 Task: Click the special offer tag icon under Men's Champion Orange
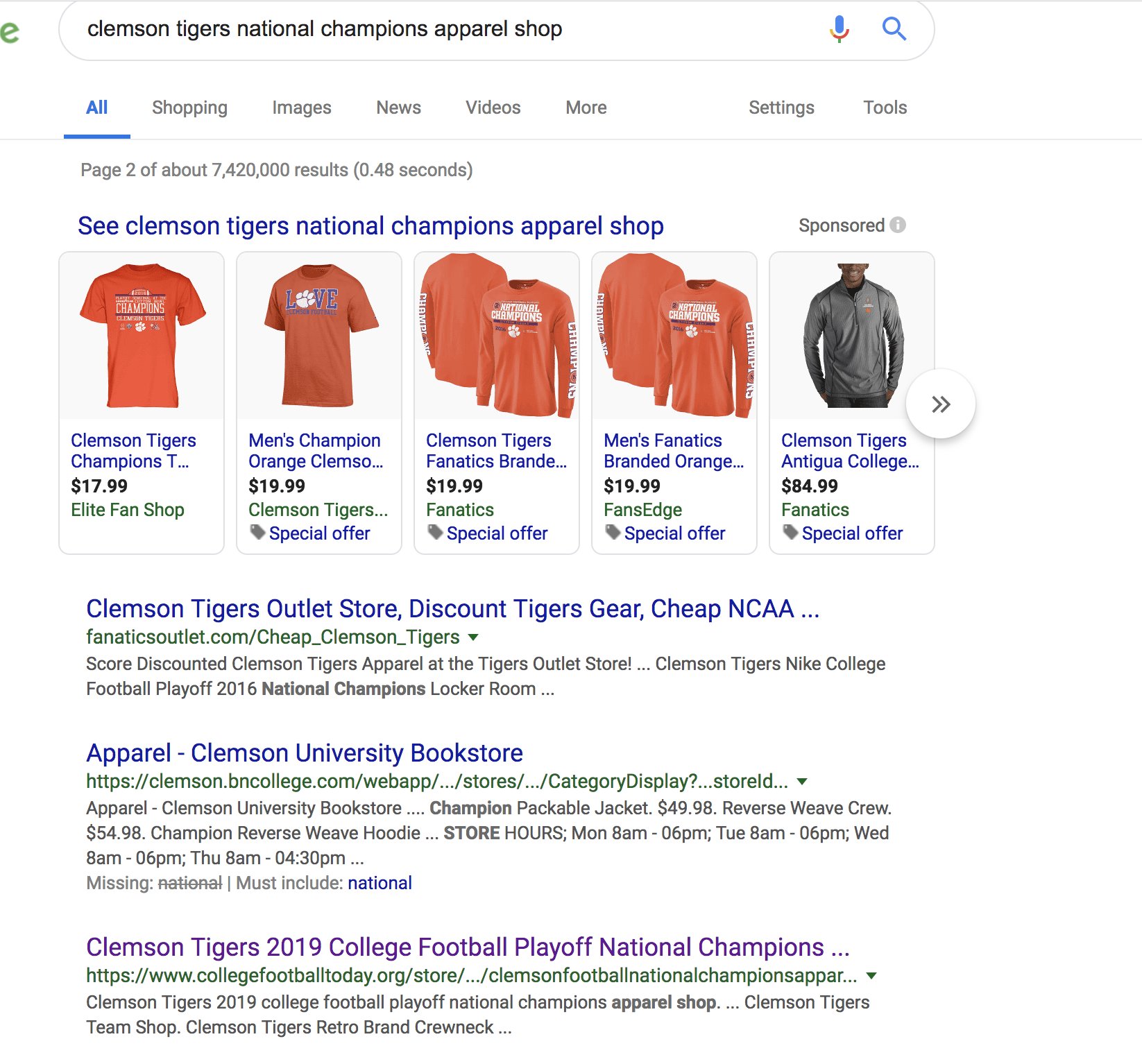point(258,532)
